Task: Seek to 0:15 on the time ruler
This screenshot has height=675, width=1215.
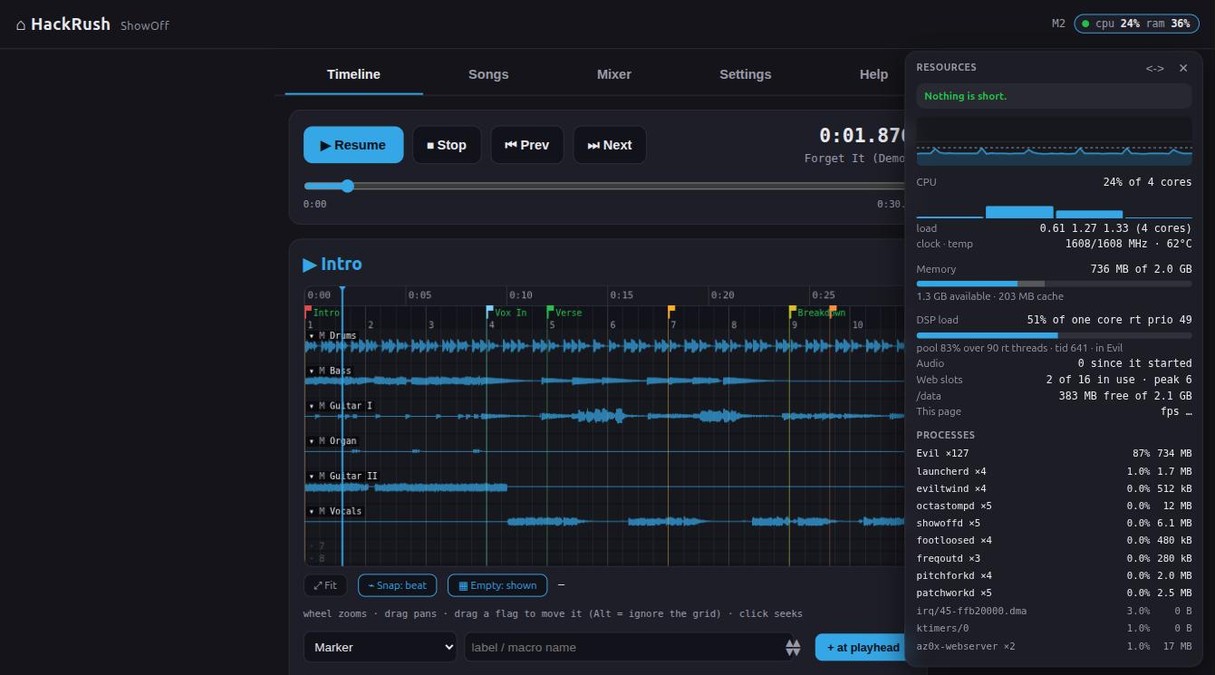Action: [621, 295]
